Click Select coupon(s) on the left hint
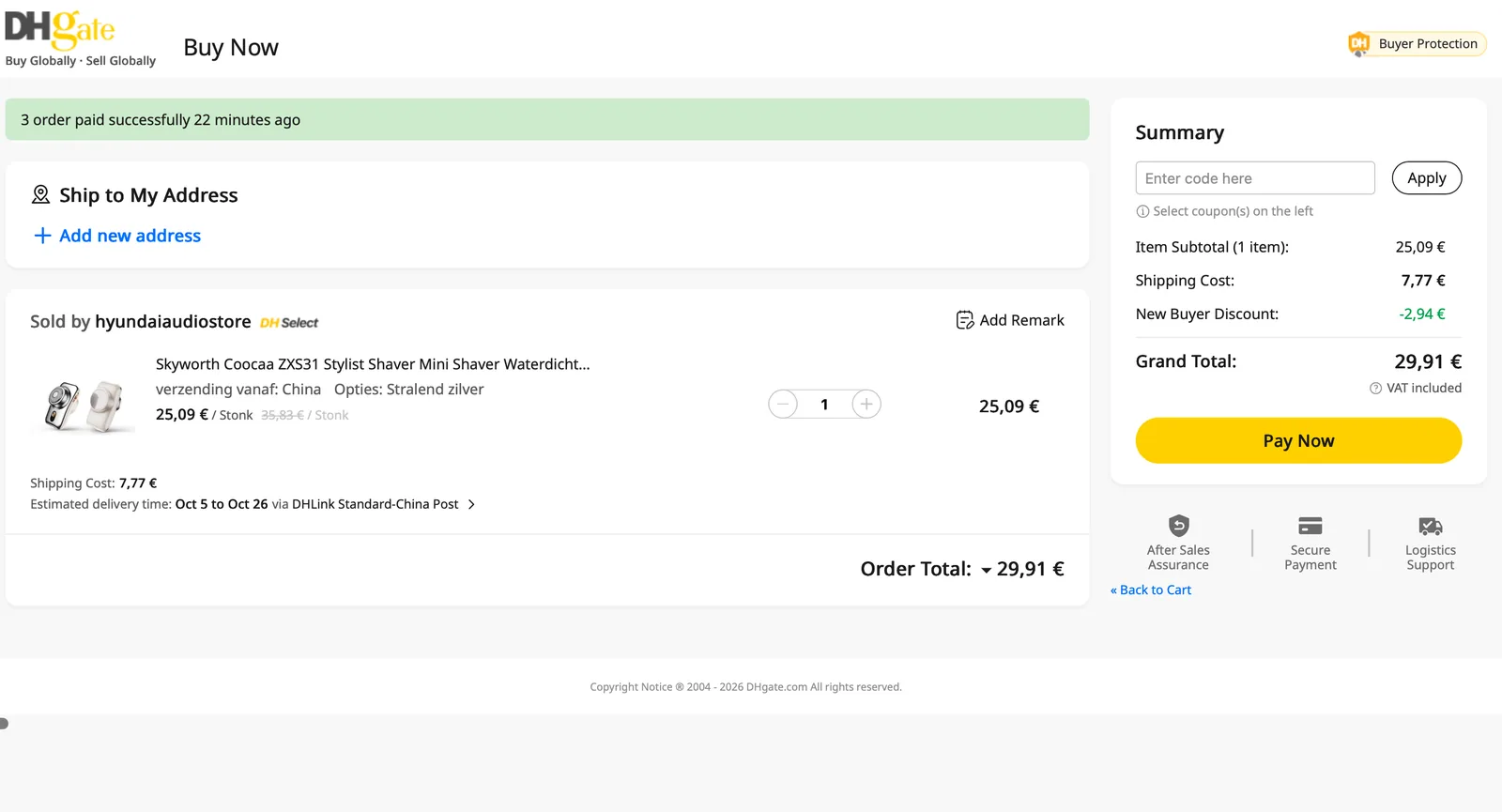 [1233, 211]
